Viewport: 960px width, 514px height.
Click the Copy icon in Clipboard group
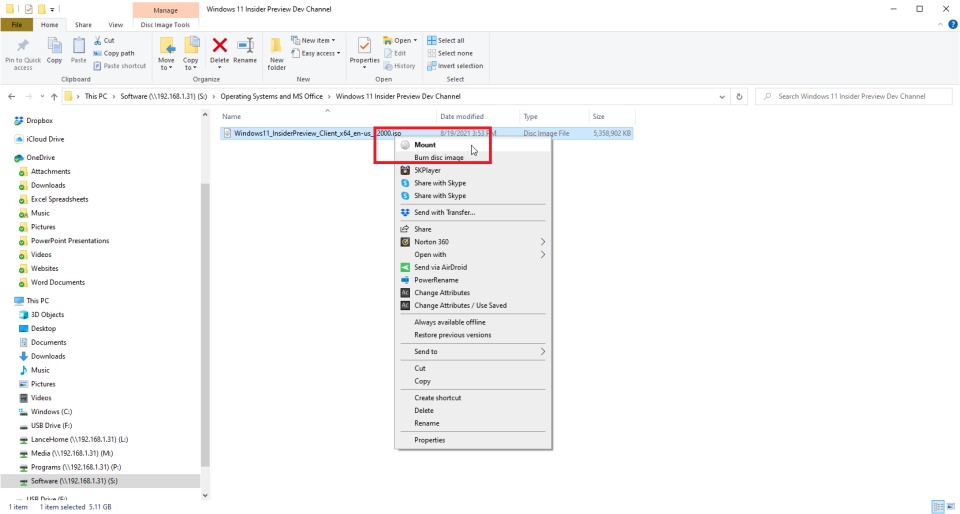pos(54,46)
